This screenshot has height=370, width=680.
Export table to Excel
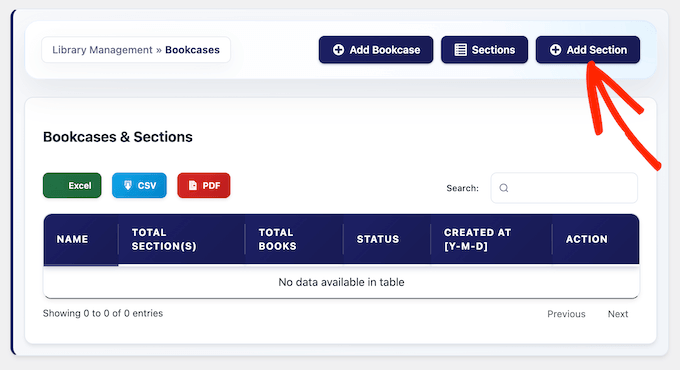[72, 185]
